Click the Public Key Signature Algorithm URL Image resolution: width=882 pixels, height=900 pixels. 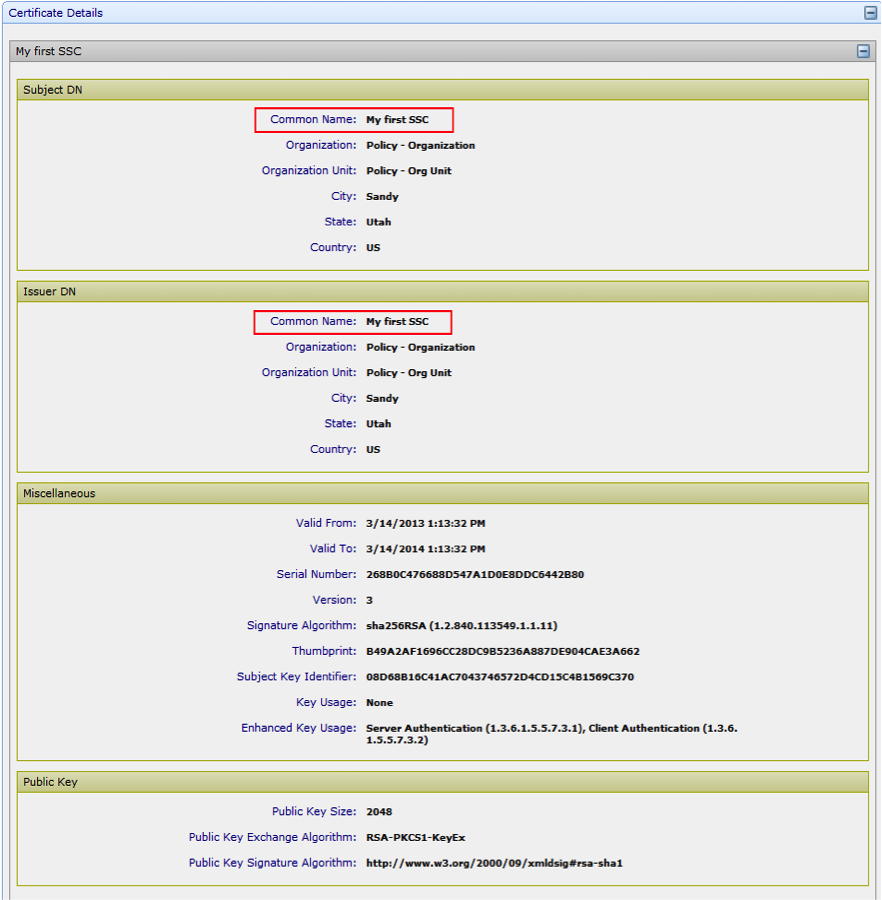click(495, 863)
